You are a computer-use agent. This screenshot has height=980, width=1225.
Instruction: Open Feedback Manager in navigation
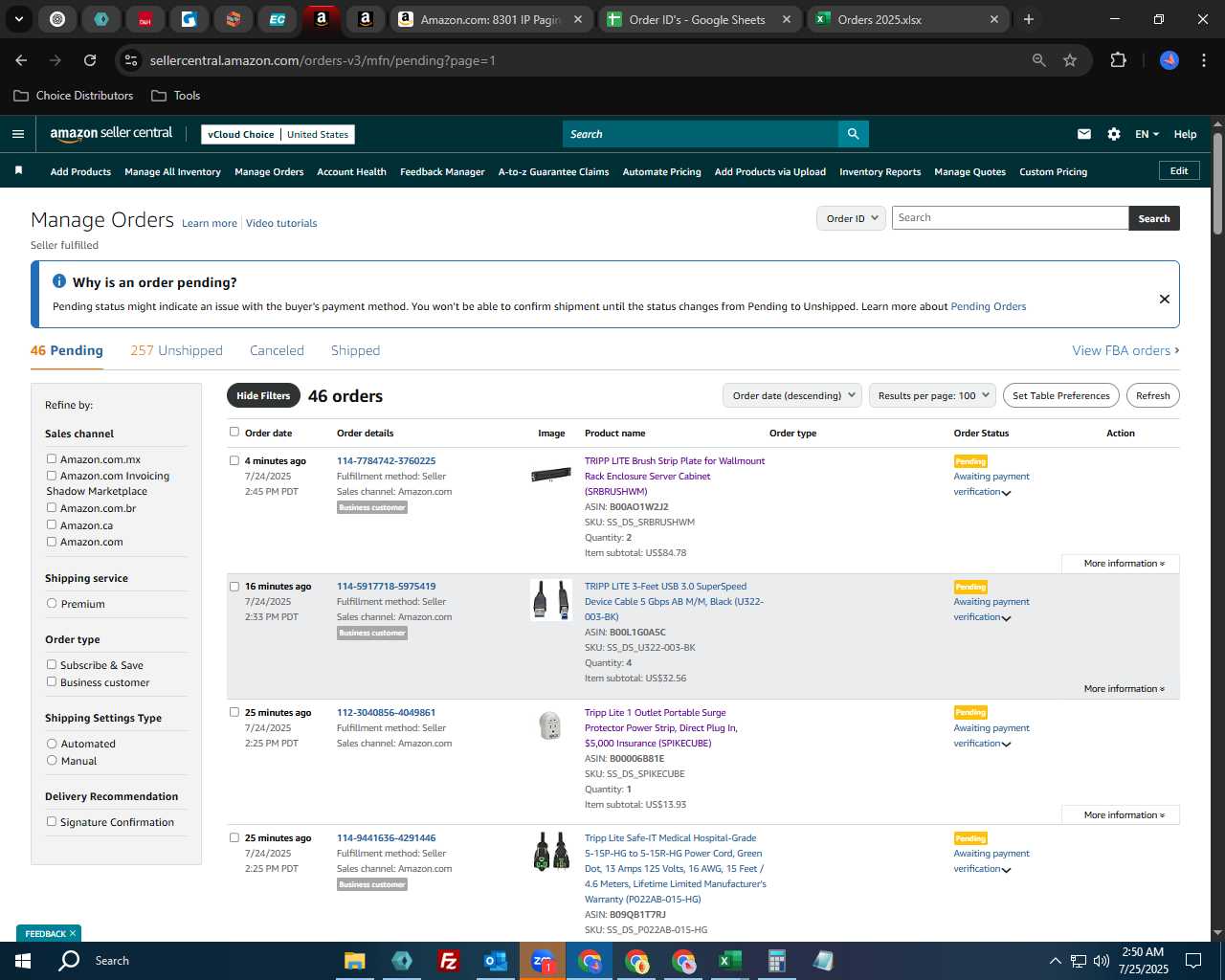(442, 172)
